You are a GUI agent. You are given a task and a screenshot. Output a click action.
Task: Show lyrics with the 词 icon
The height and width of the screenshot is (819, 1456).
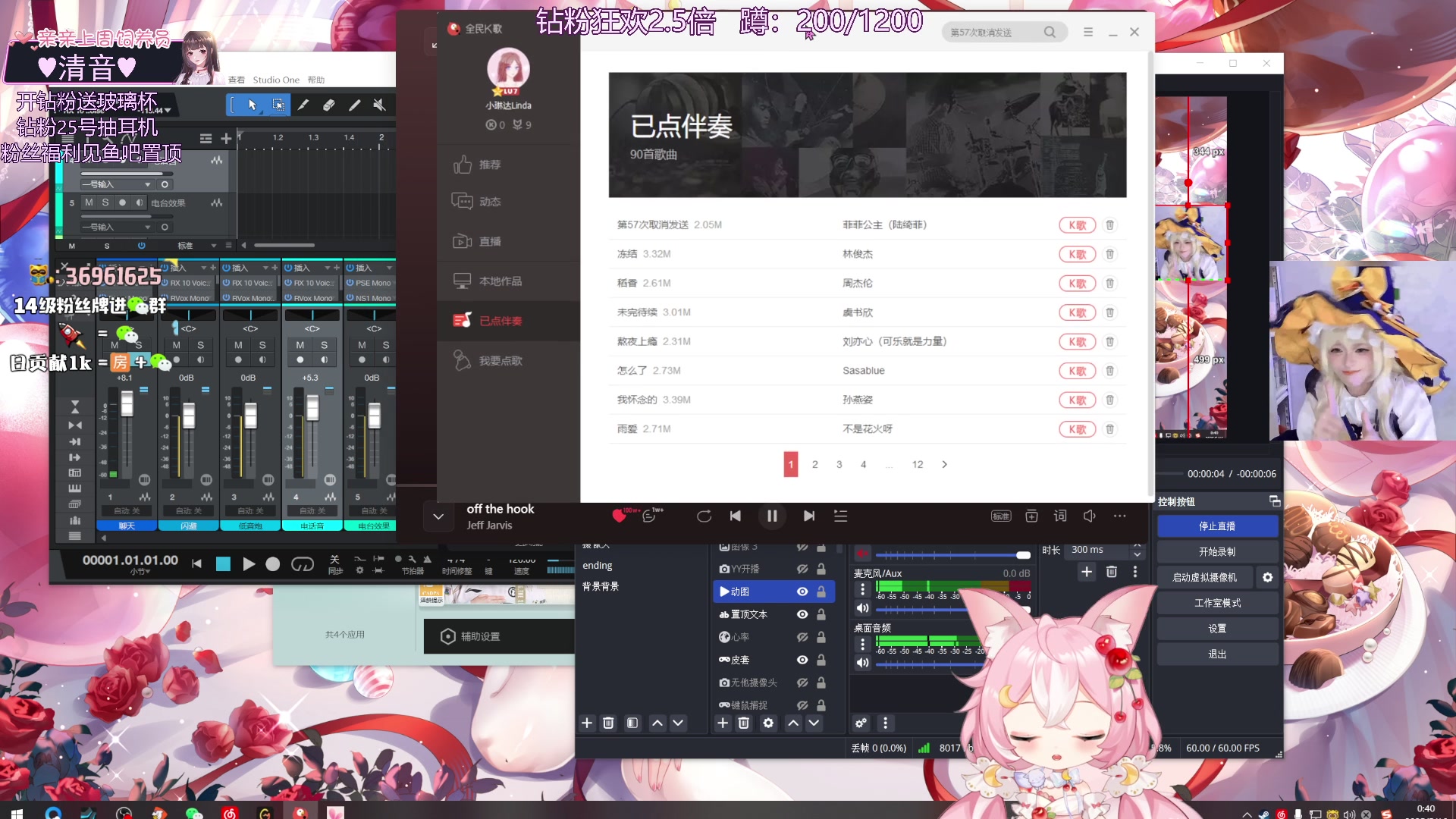1060,516
